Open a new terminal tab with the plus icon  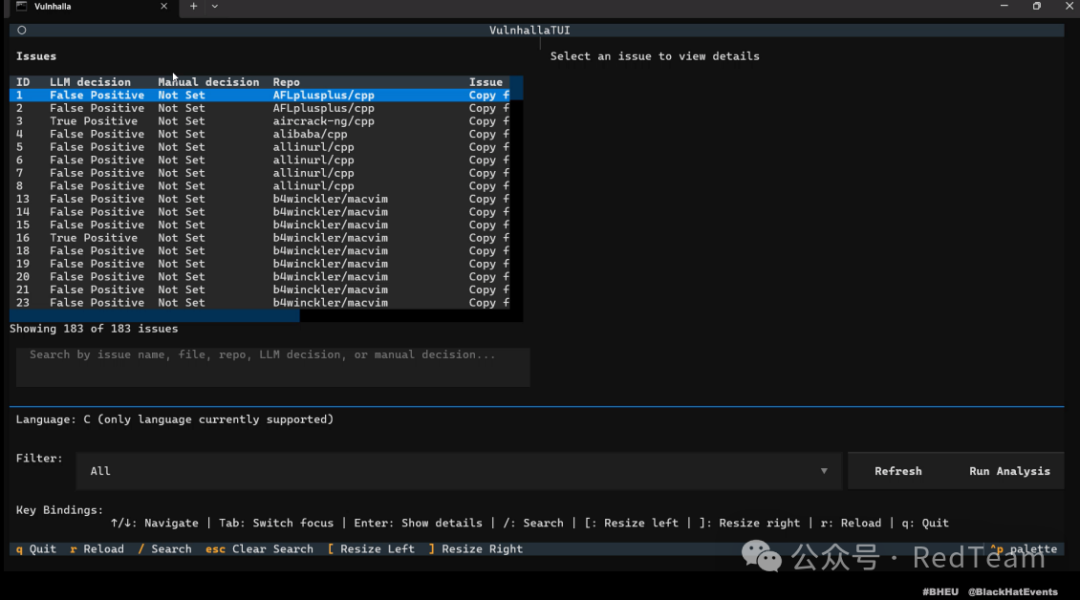(193, 6)
